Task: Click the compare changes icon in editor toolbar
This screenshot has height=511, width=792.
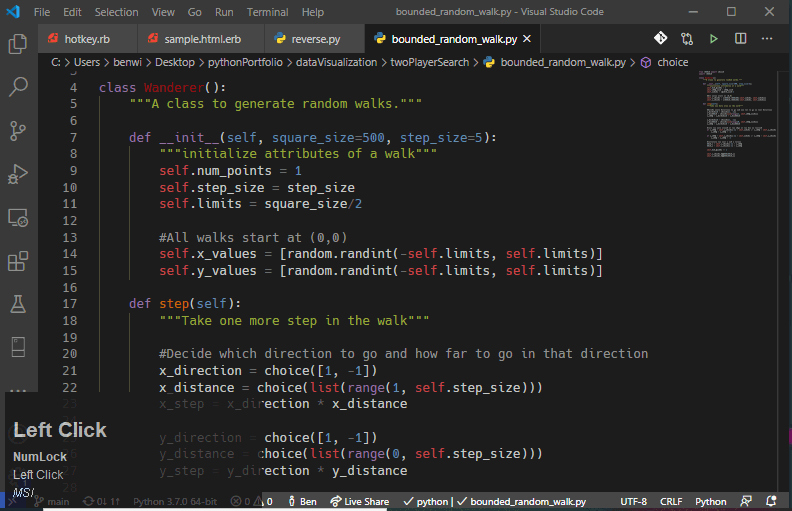Action: pos(687,38)
